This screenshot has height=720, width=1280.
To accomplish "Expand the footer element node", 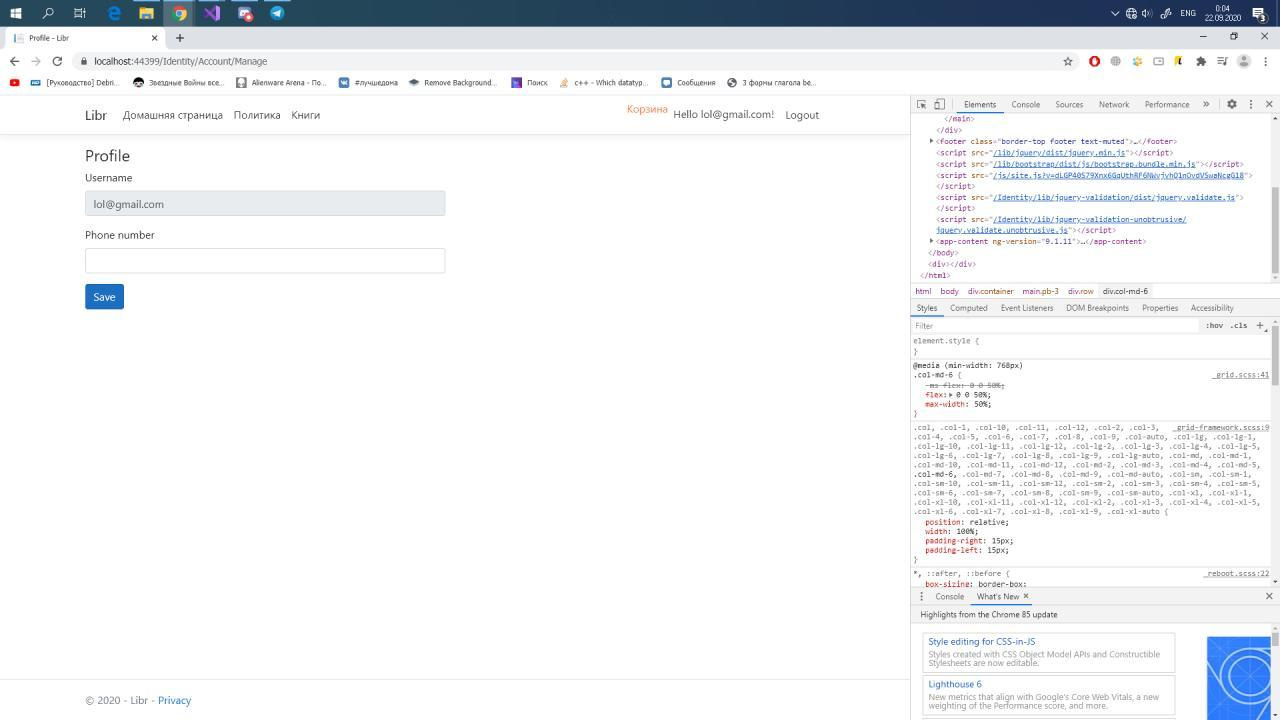I will tap(932, 141).
